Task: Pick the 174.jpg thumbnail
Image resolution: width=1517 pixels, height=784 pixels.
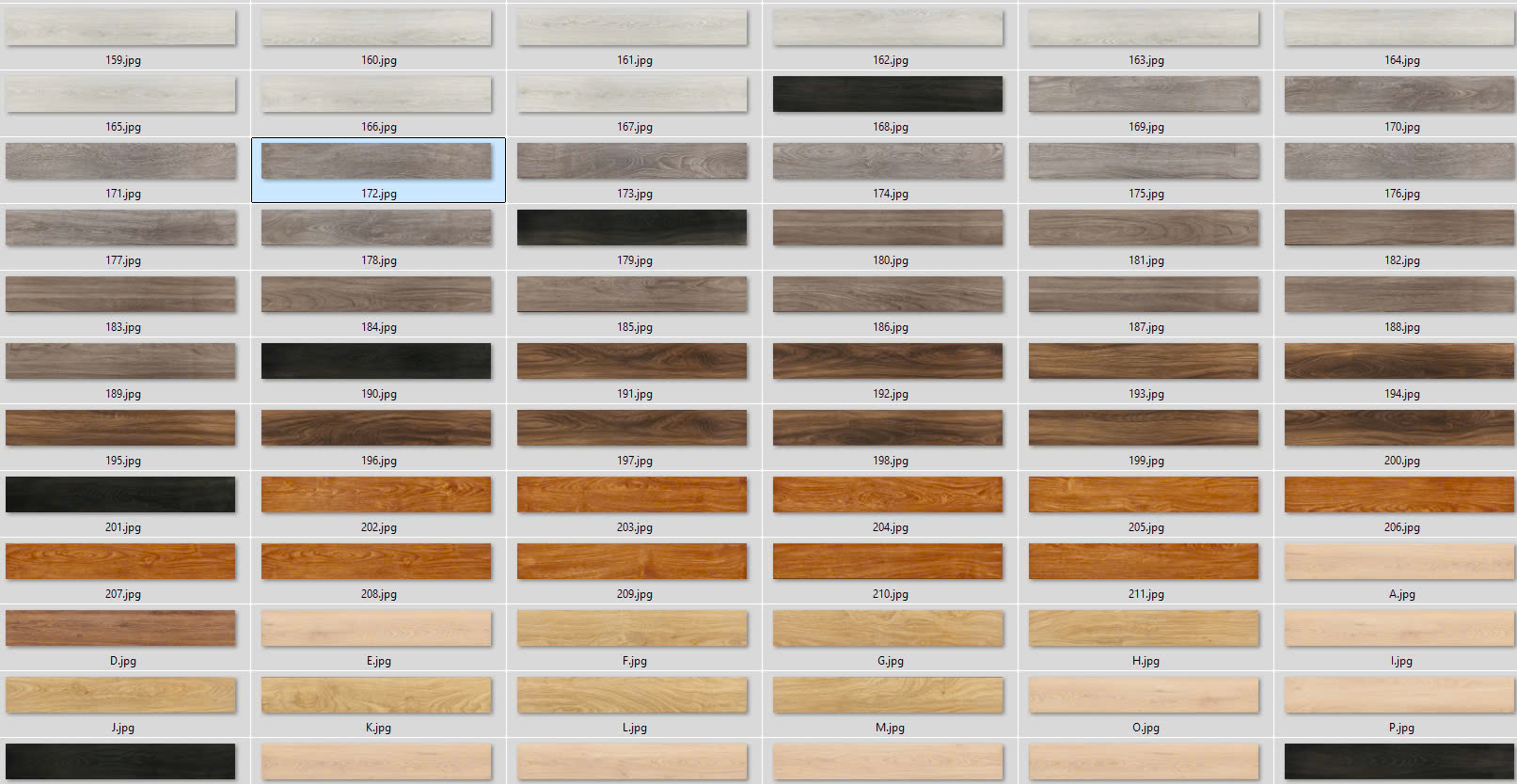Action: 888,161
